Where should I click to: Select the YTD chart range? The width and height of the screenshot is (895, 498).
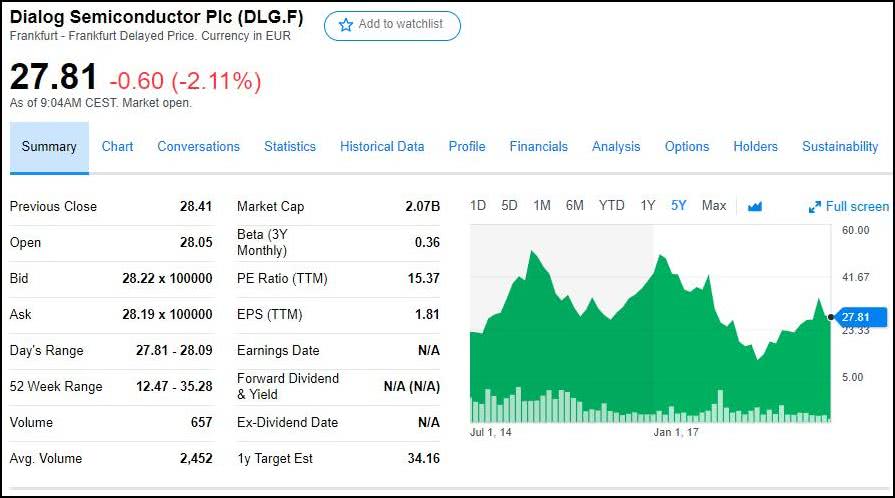[x=611, y=206]
